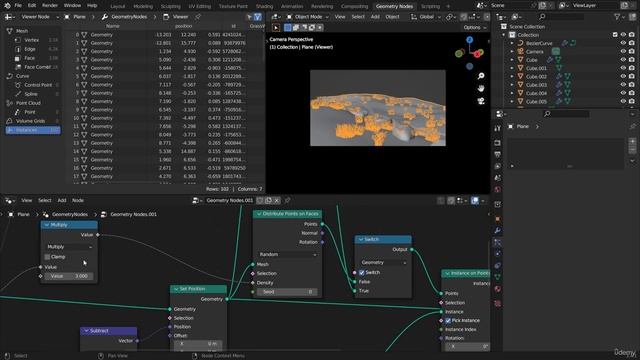Collapse the Collection in outliner
640x360 pixels.
[504, 35]
